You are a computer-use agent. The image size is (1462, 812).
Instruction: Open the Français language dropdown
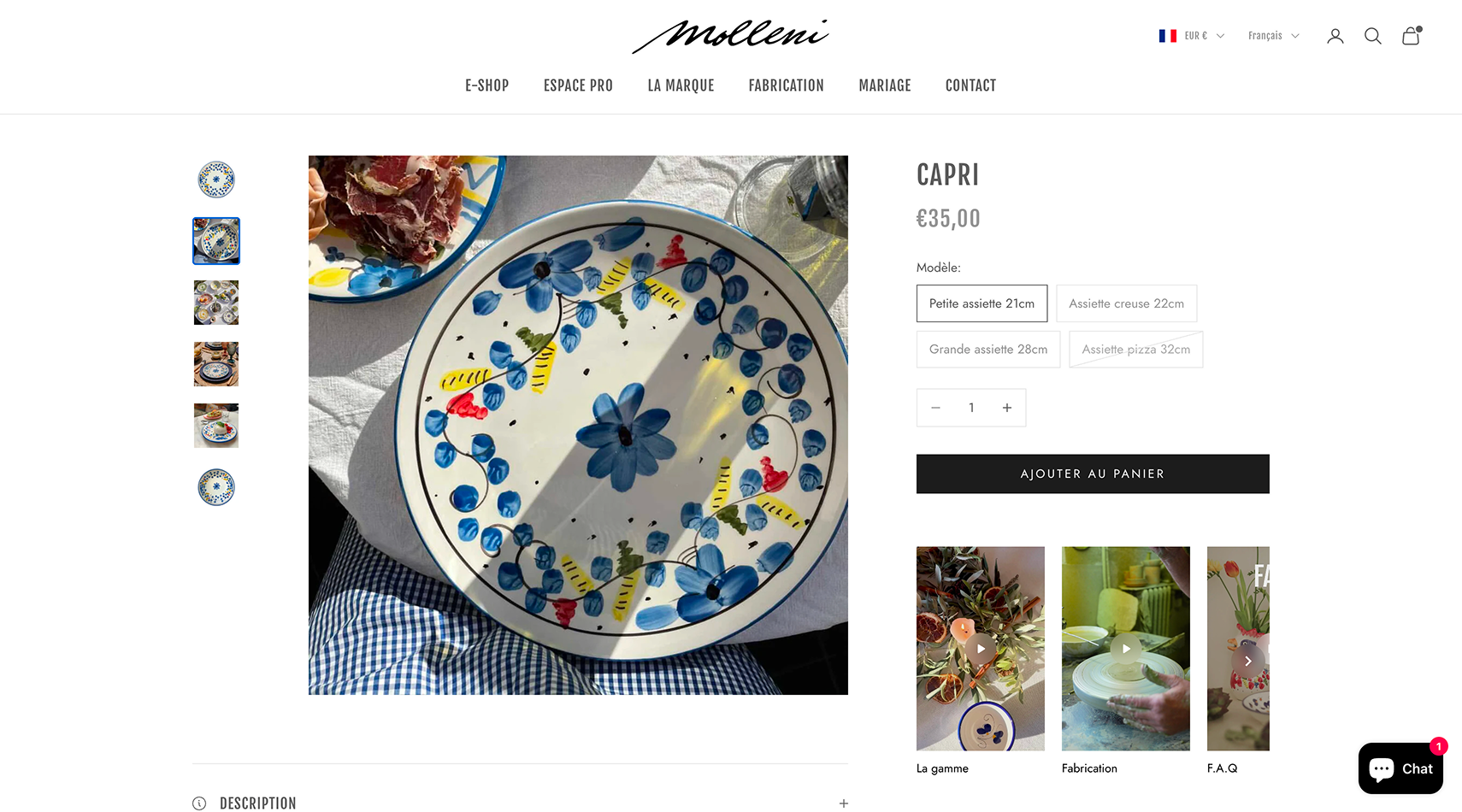tap(1273, 36)
